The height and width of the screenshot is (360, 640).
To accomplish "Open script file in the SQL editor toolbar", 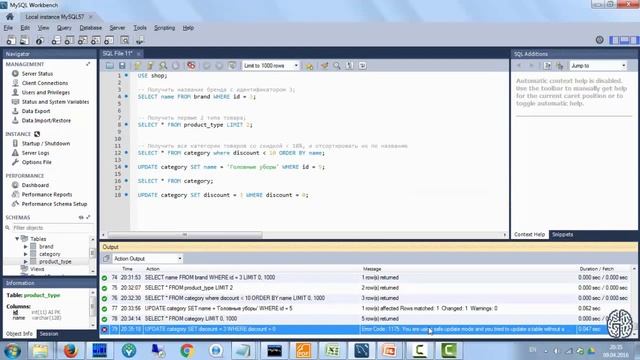I will click(109, 65).
